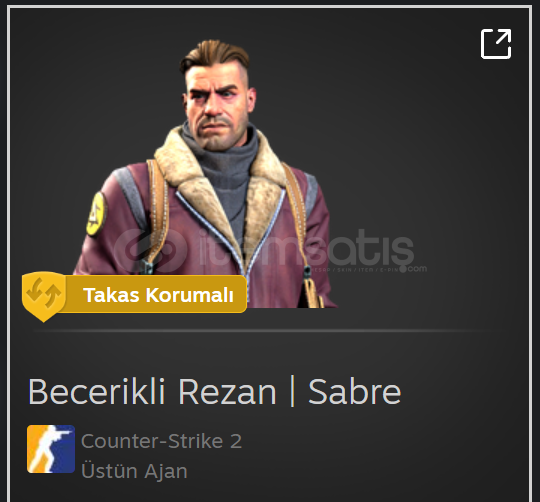Click the yellow patch on agent's sleeve

pos(96,214)
